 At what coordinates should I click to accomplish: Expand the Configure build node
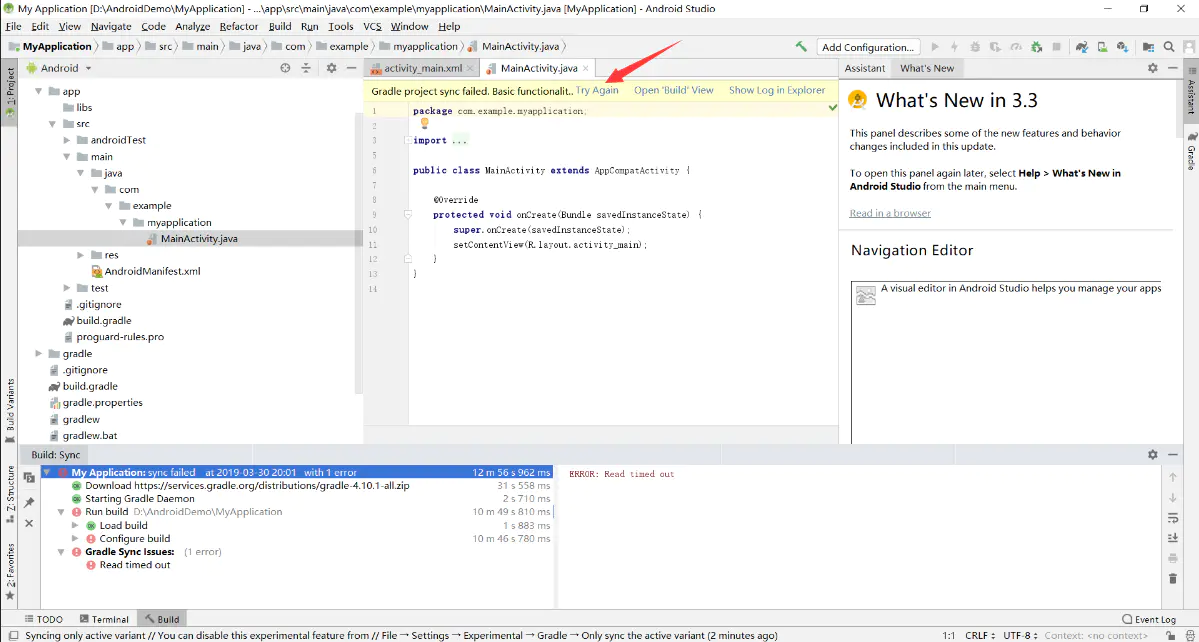tap(75, 539)
